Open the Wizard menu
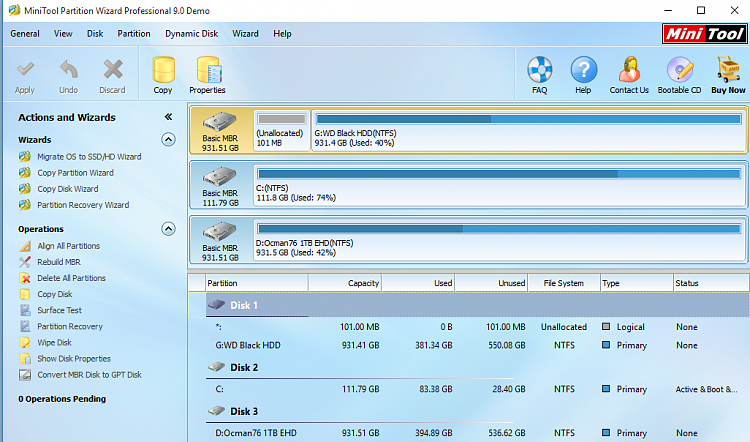This screenshot has width=750, height=442. click(245, 33)
